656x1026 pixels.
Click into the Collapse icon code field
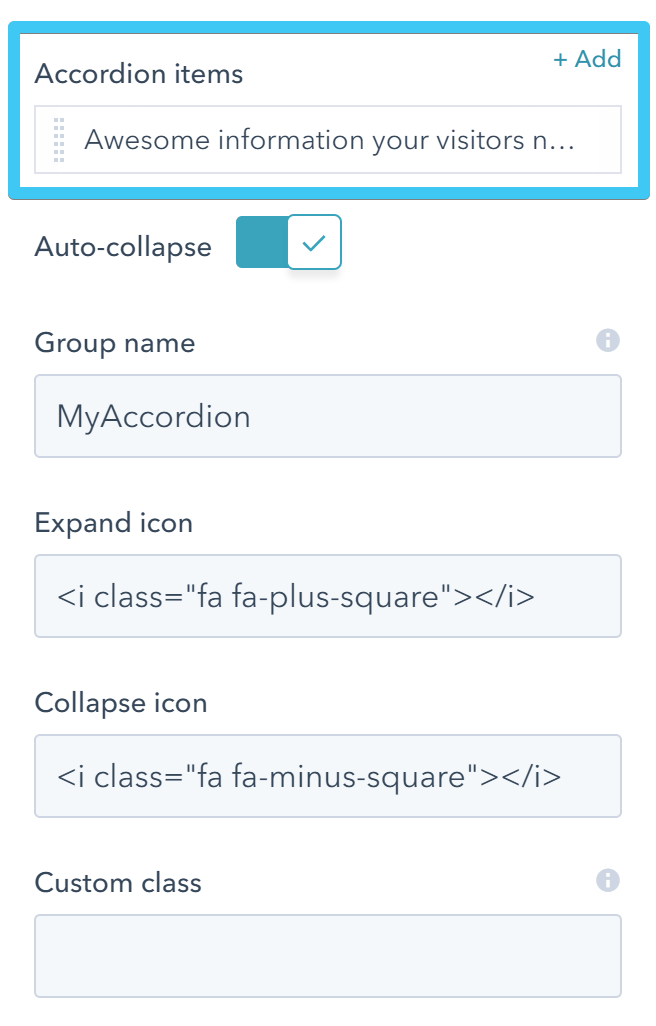click(x=328, y=776)
